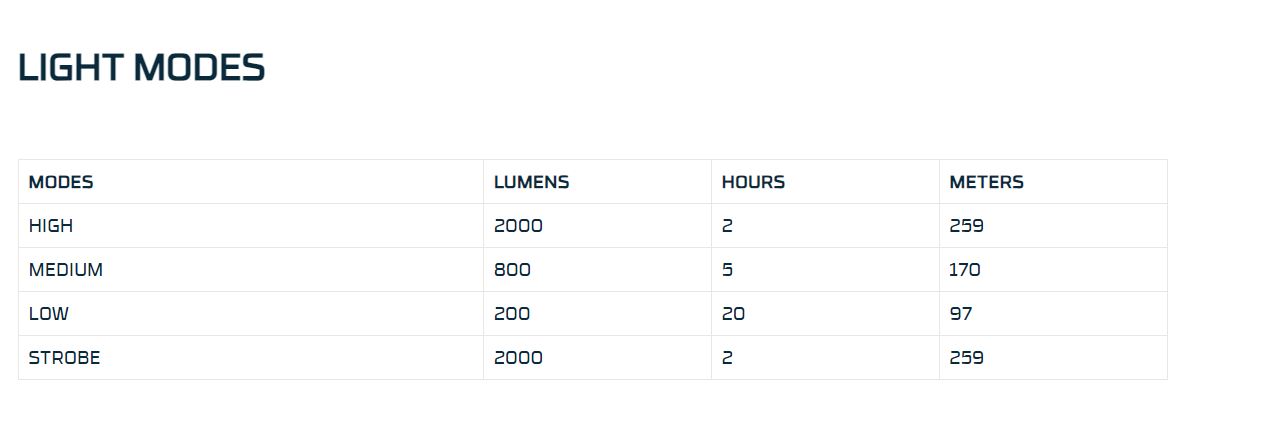1275x443 pixels.
Task: Click the 2000 lumens value in HIGH row
Action: point(518,226)
